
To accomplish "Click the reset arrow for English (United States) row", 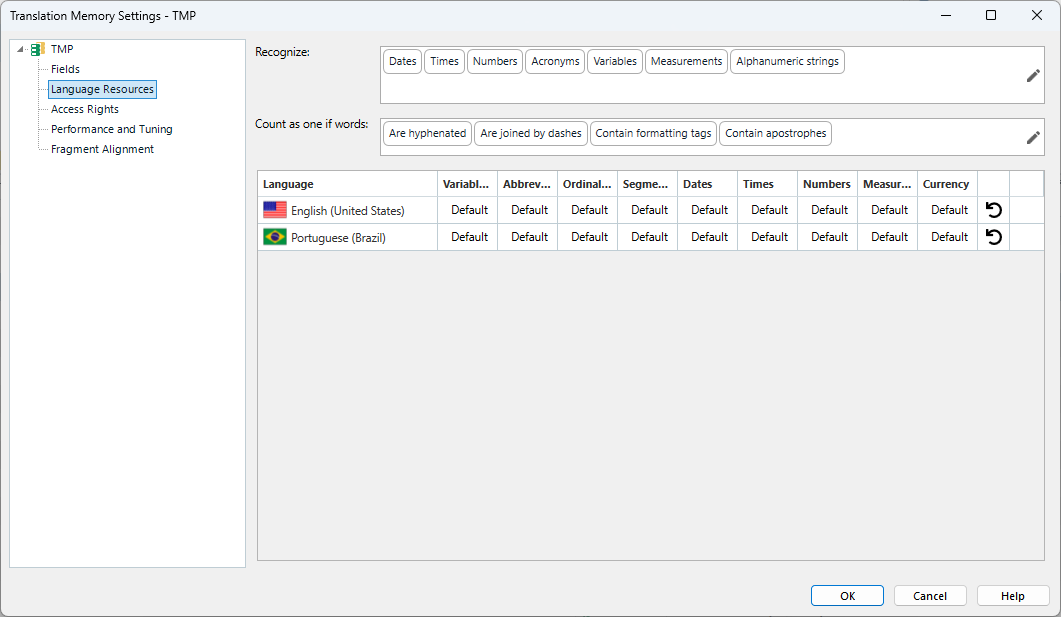I will [x=992, y=209].
